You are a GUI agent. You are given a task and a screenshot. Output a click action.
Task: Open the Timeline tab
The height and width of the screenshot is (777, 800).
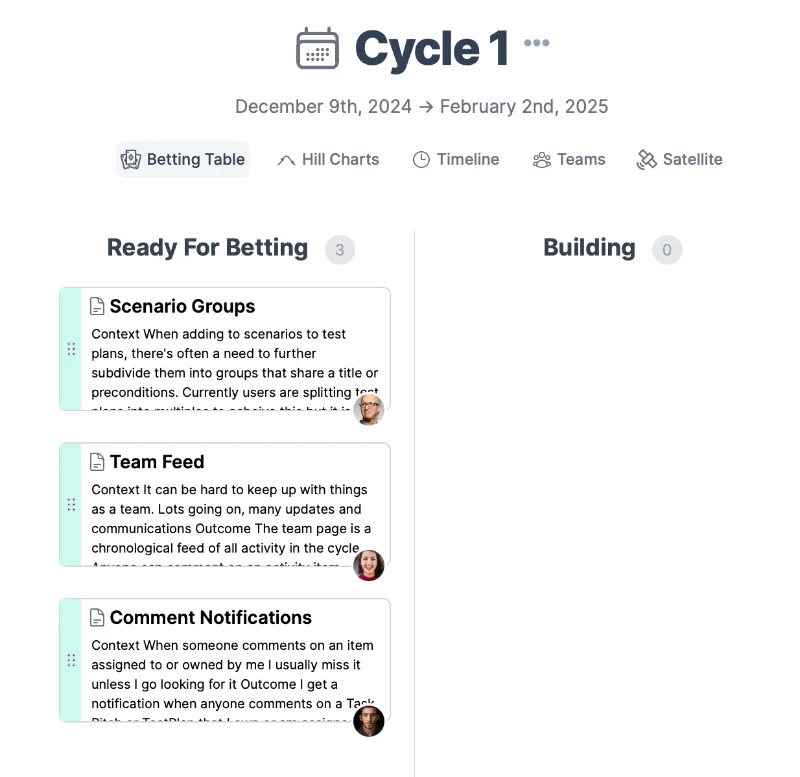pos(456,159)
